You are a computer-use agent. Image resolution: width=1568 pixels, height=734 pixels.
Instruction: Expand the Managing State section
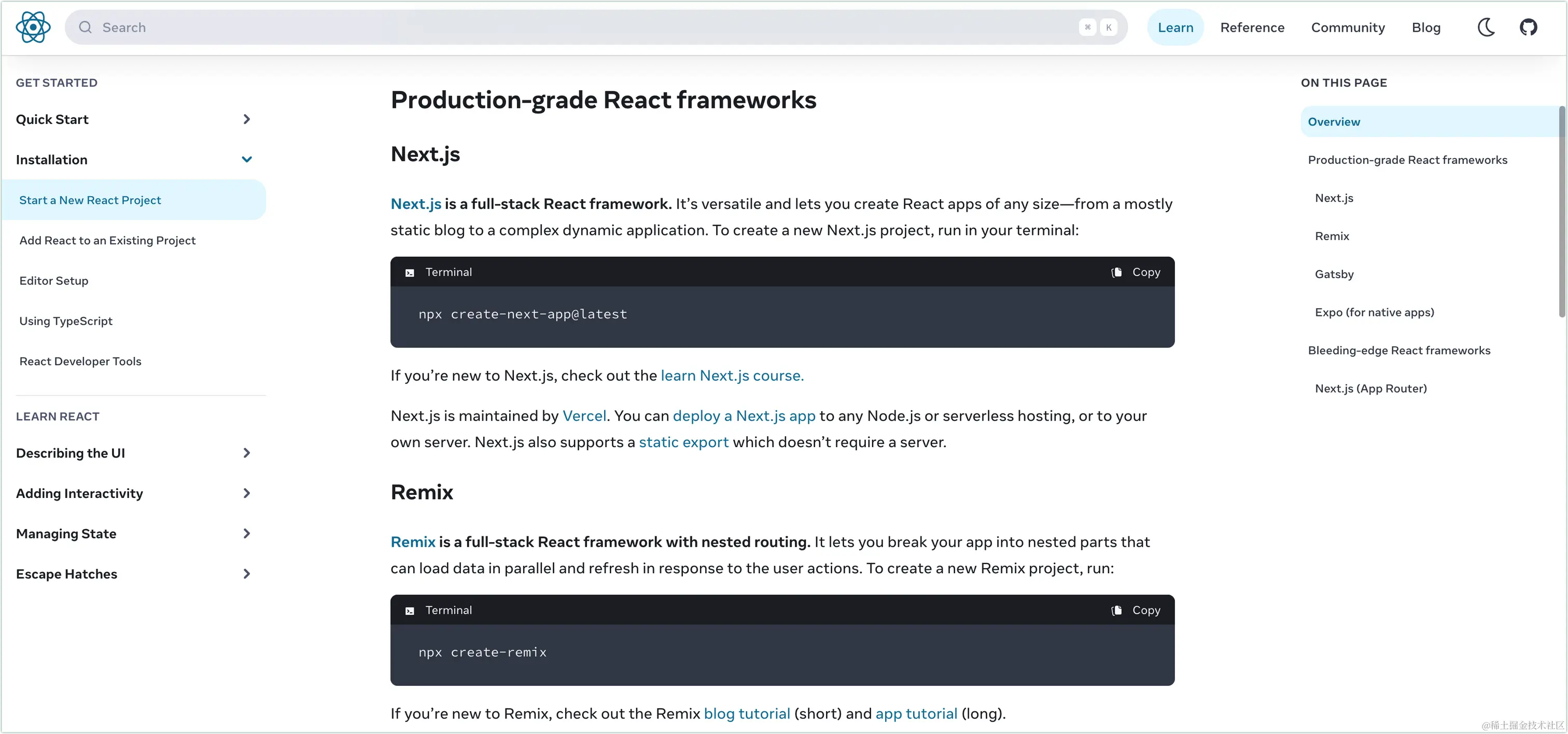246,534
